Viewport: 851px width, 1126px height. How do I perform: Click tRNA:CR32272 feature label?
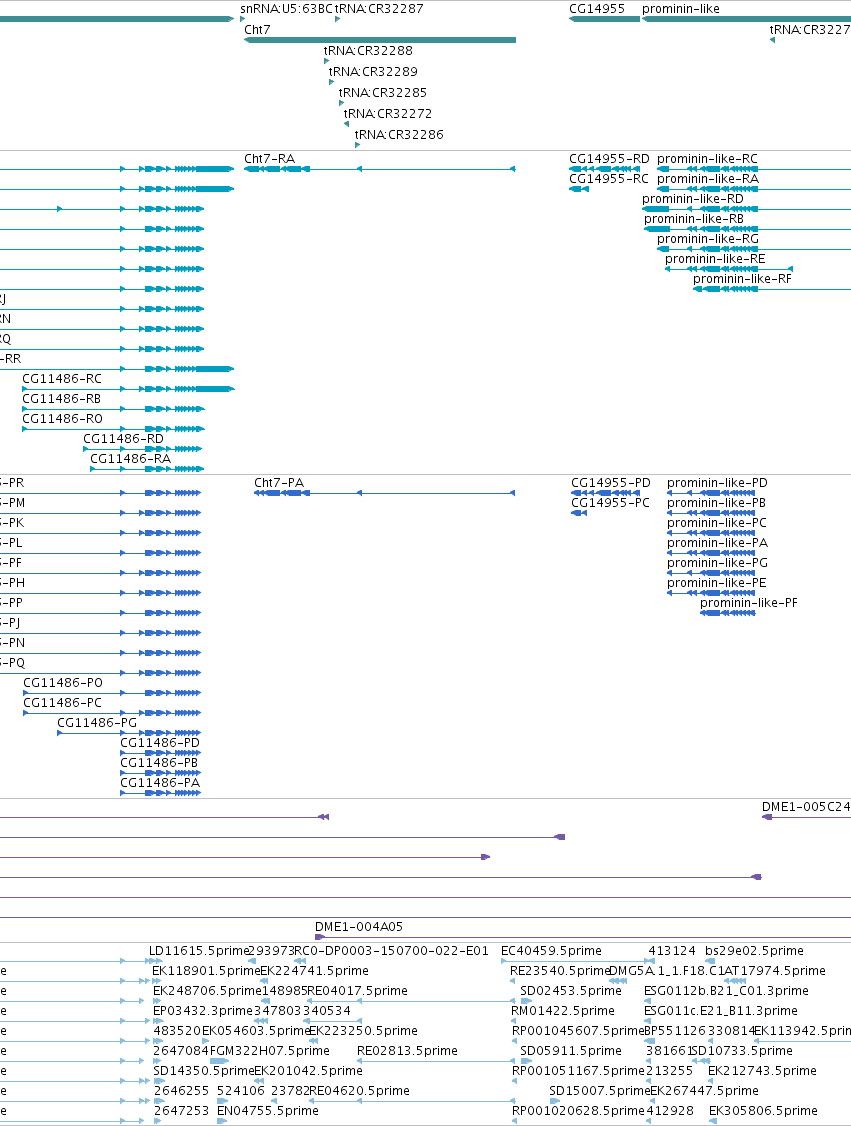pos(388,113)
